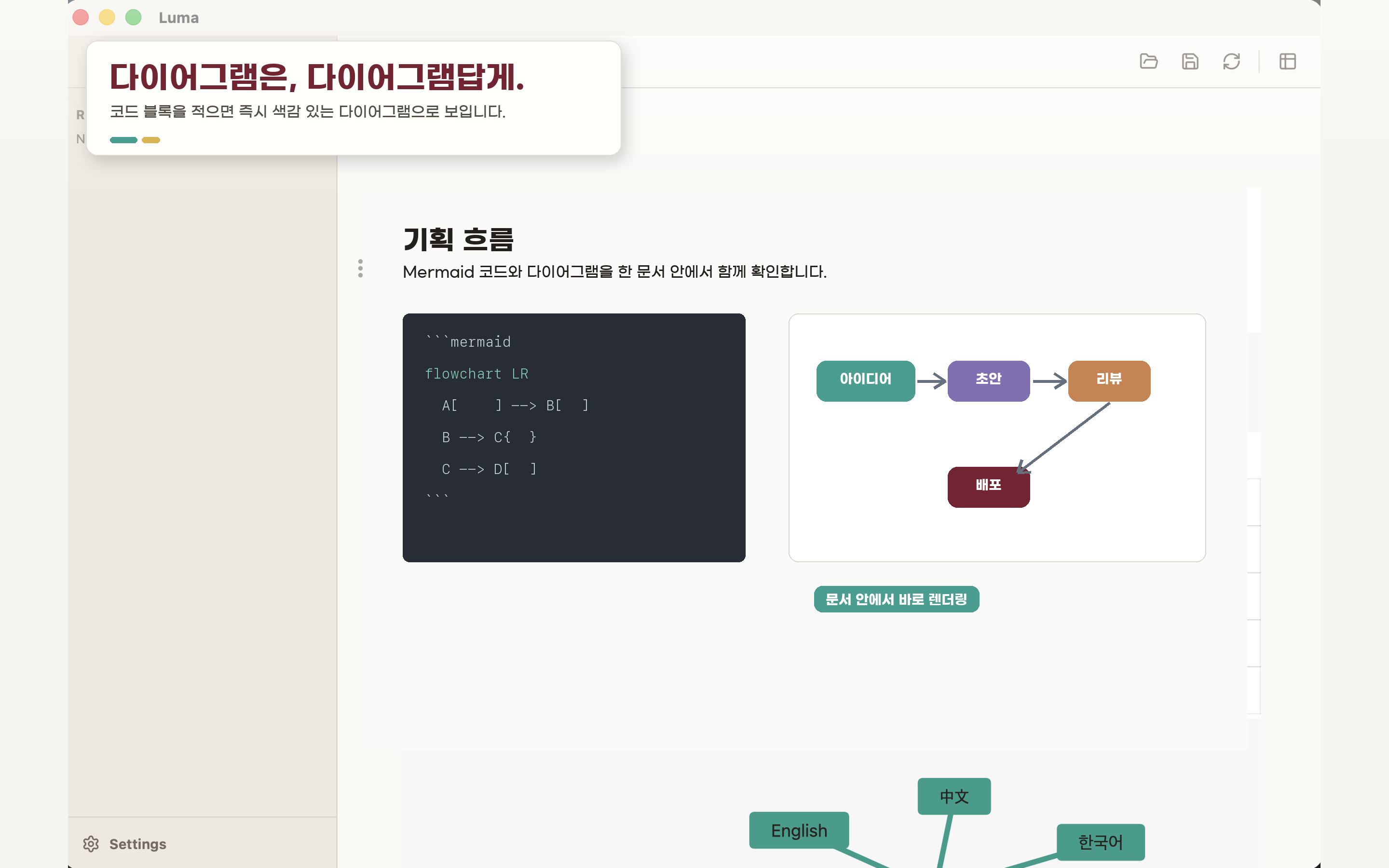Close the Luma window with red button

pos(81,17)
